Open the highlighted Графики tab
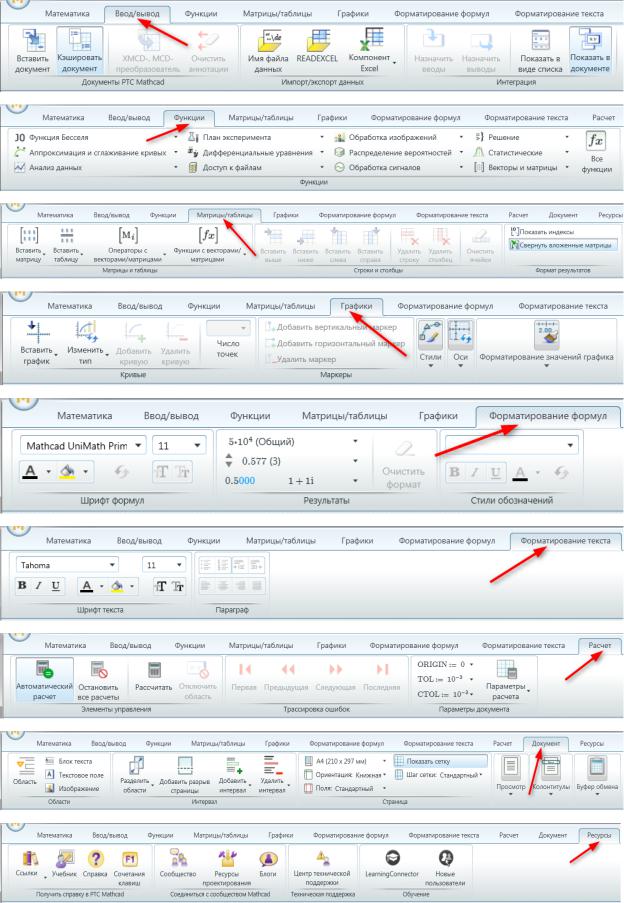Screen dimensions: 624x903 [x=356, y=306]
